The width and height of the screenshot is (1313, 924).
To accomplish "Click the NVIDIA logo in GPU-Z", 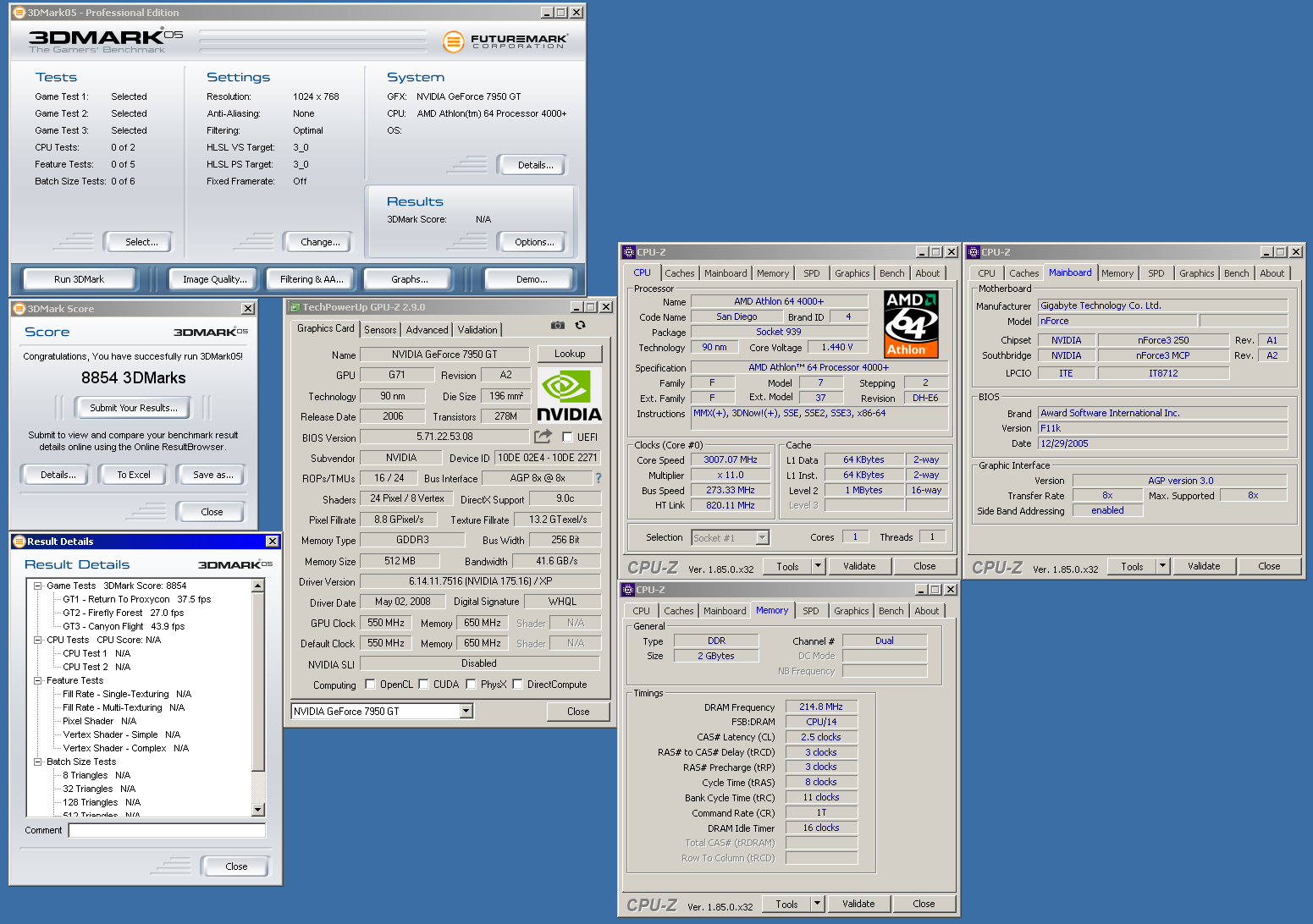I will [569, 395].
